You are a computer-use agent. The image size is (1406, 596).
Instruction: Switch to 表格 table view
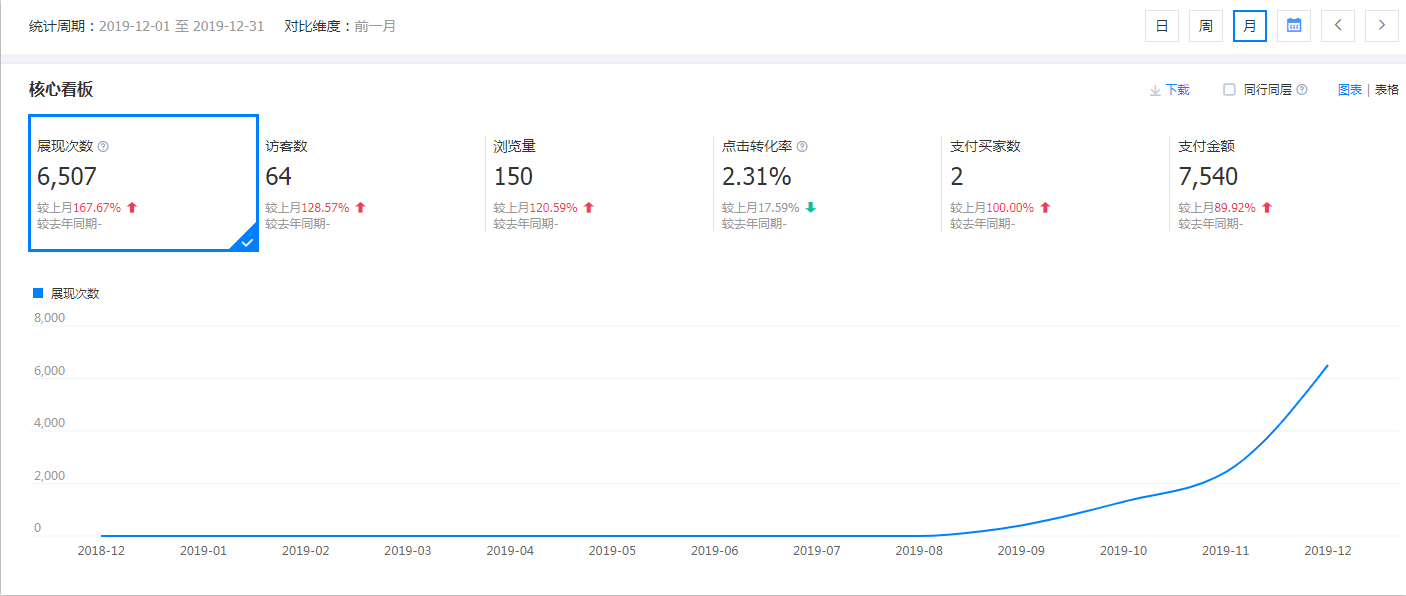(x=1387, y=90)
